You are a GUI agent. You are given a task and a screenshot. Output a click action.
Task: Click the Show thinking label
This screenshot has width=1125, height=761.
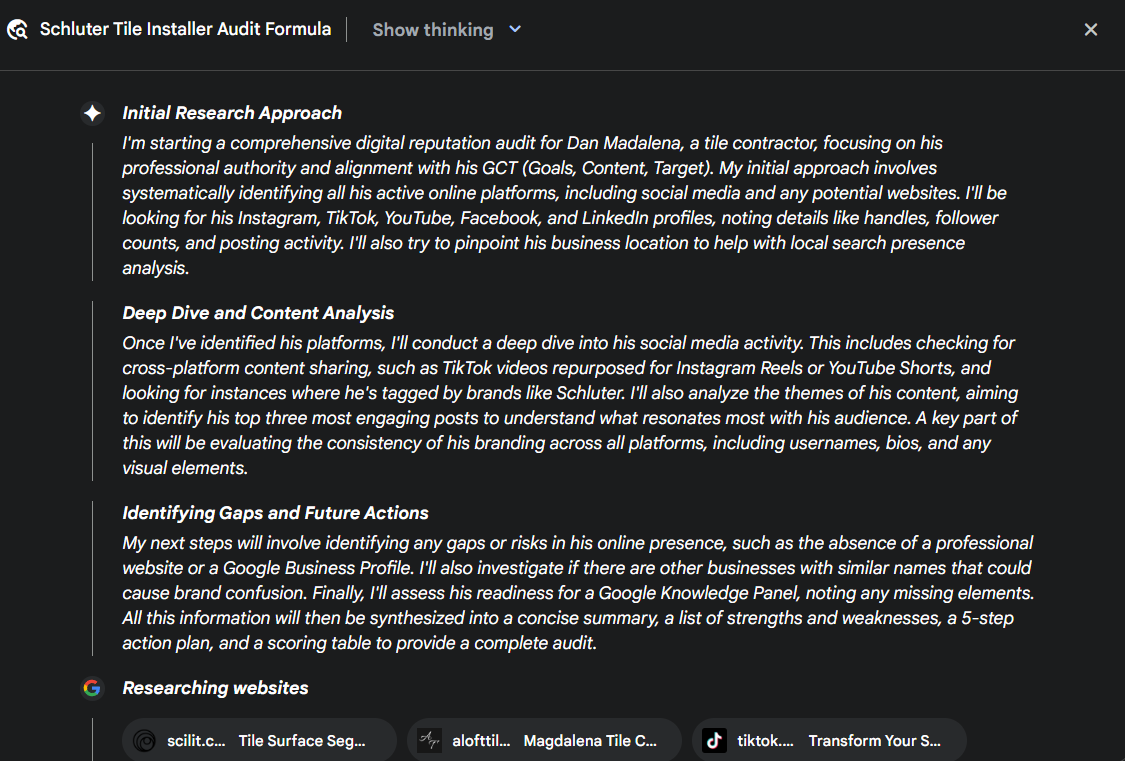pyautogui.click(x=433, y=30)
